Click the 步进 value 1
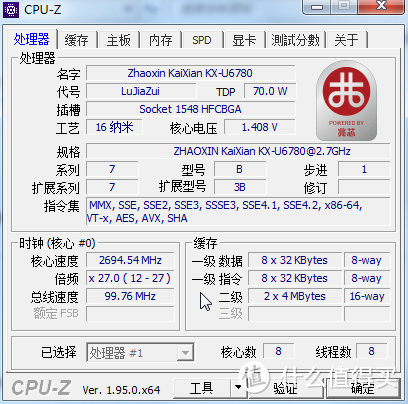The width and height of the screenshot is (408, 404). pos(364,169)
